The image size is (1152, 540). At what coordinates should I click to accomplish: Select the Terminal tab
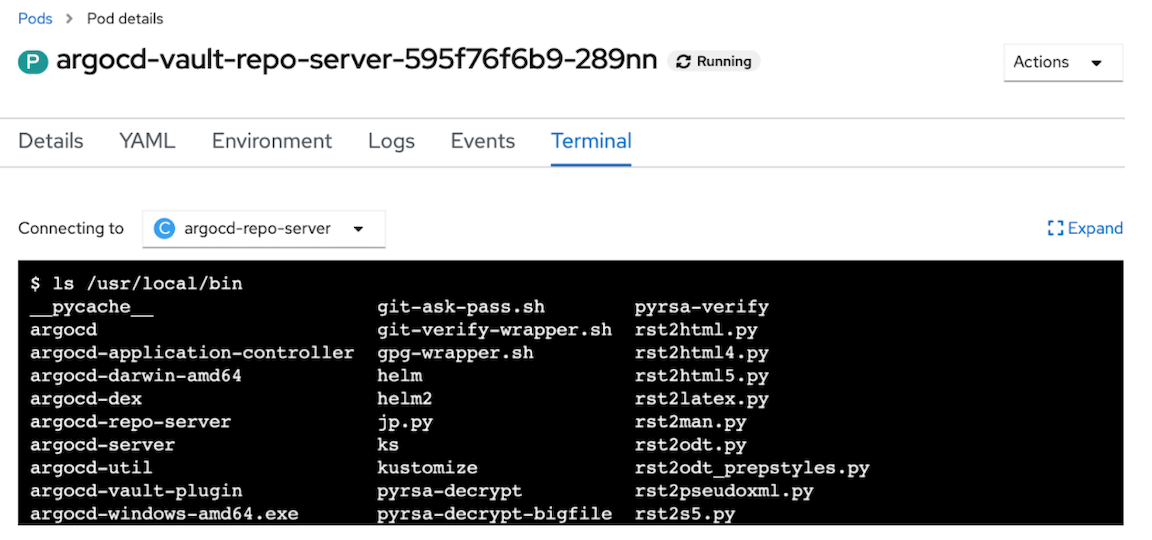tap(591, 141)
